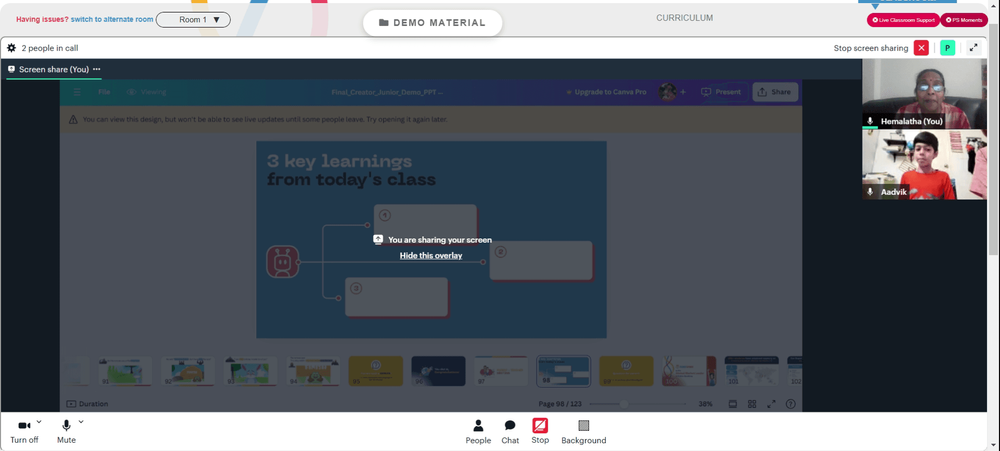Click the 38% zoom value
1000x451 pixels.
705,404
